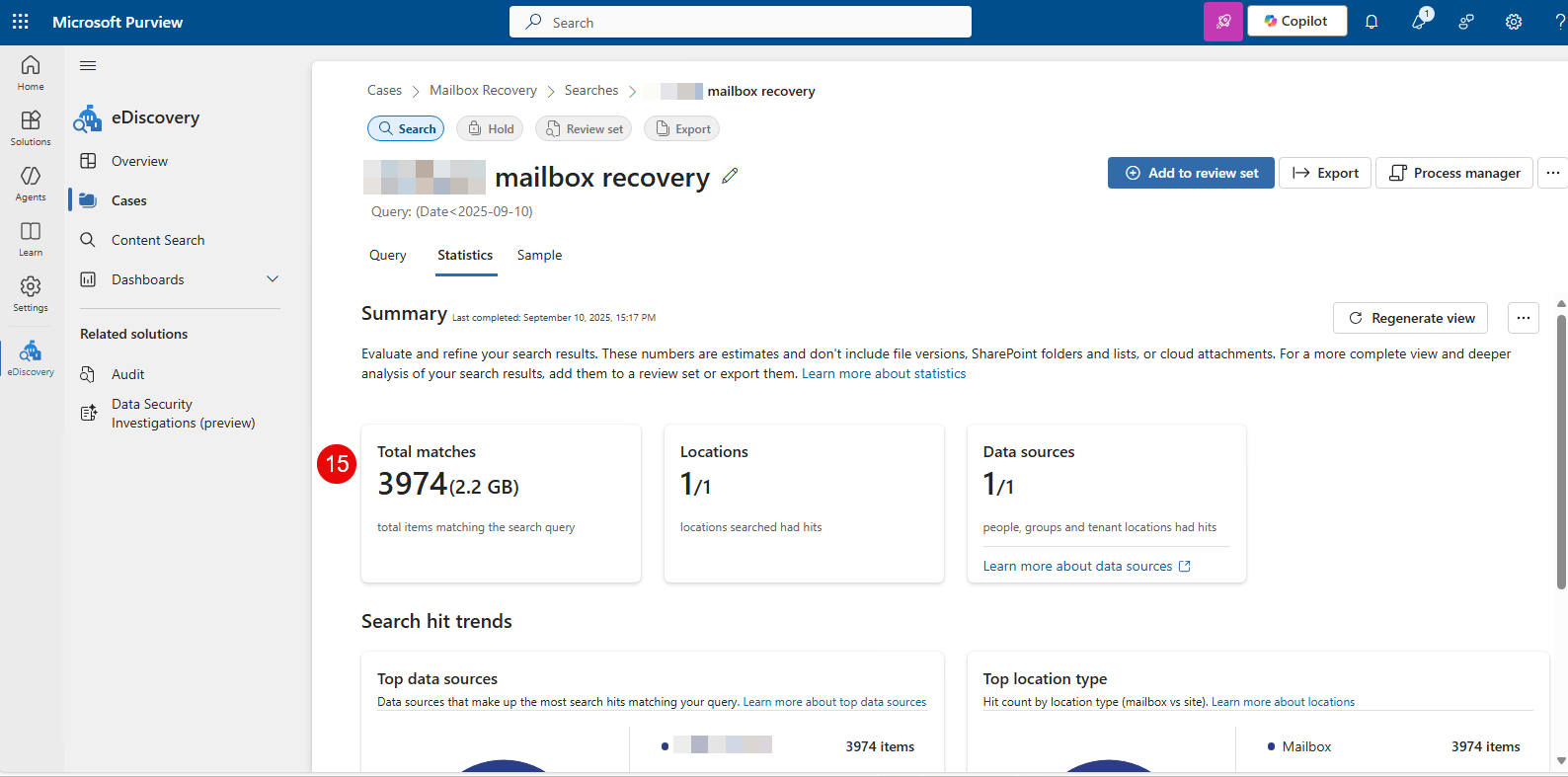
Task: Open Learn more about statistics link
Action: click(x=883, y=373)
